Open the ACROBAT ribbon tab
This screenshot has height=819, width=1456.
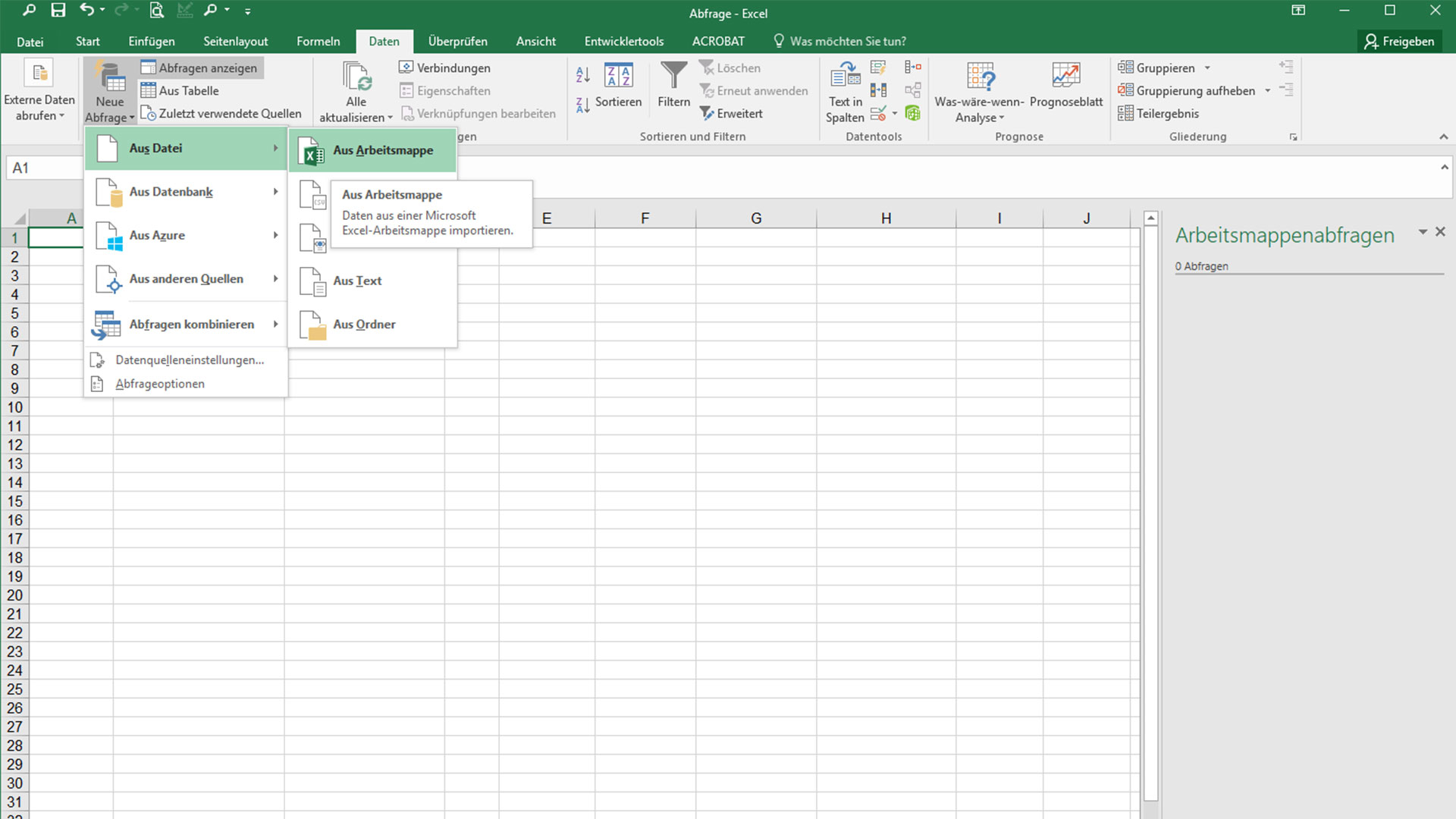point(717,41)
